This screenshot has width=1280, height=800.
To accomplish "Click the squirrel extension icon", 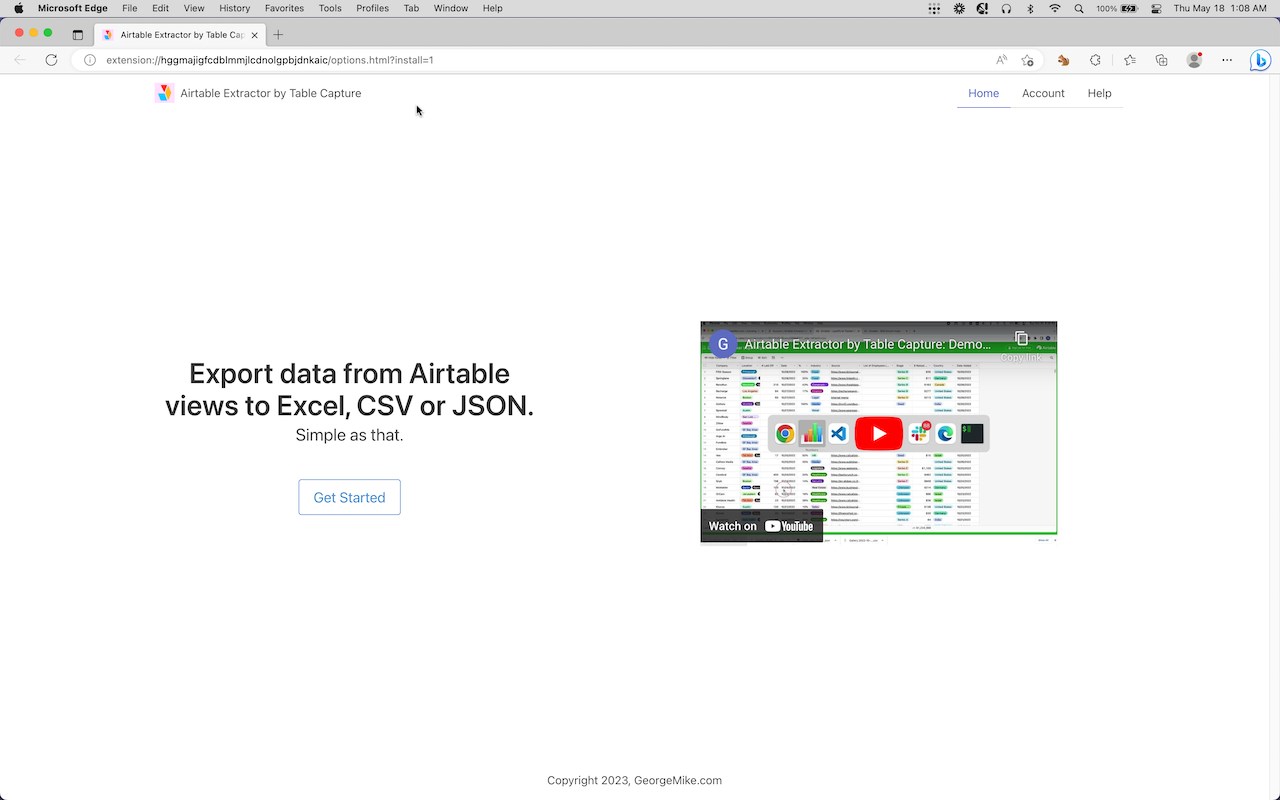I will [x=1063, y=60].
